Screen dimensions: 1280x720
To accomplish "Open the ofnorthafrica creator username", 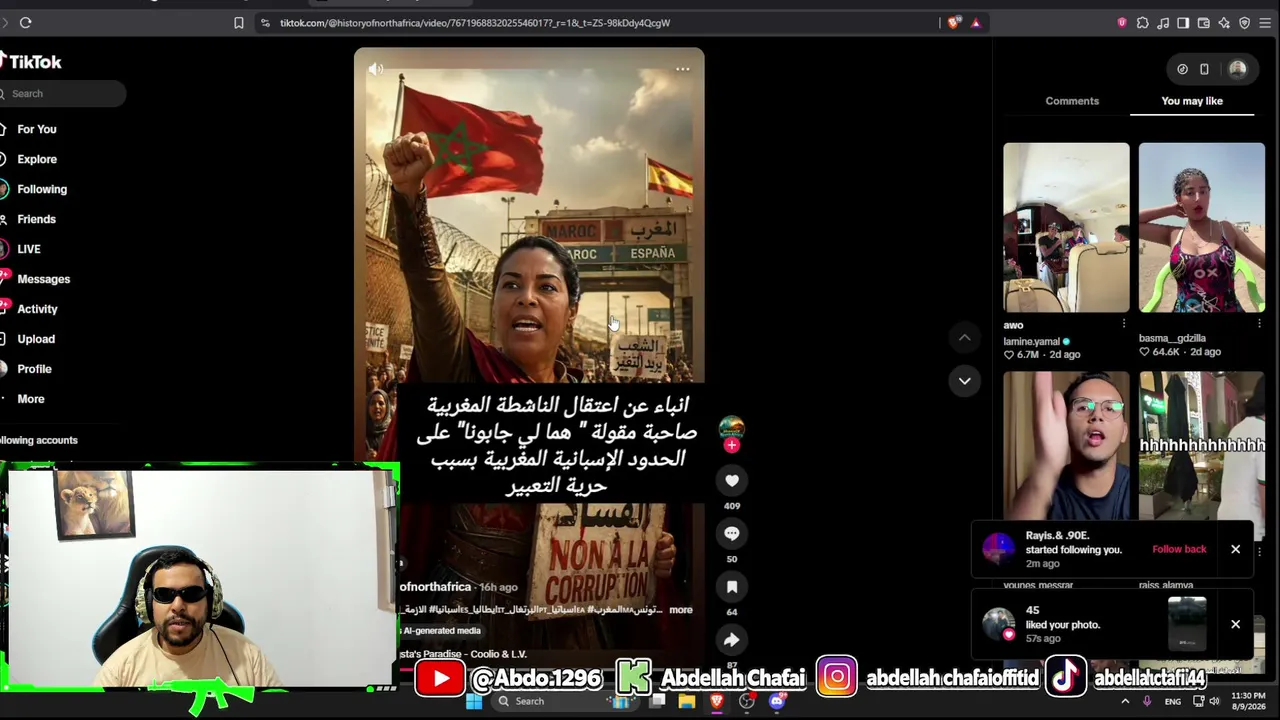I will coord(435,587).
